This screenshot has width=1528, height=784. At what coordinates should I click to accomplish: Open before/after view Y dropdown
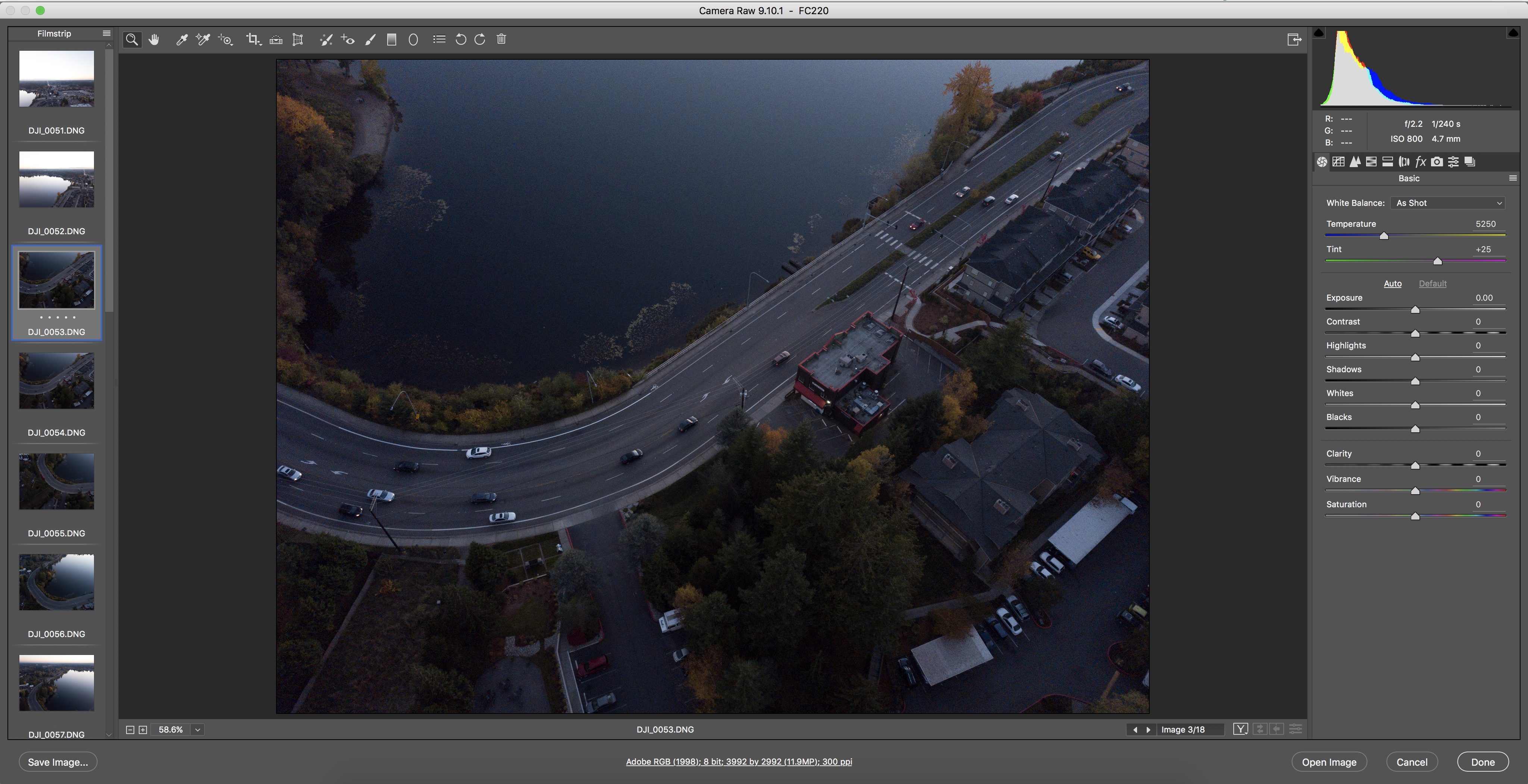pyautogui.click(x=1240, y=729)
